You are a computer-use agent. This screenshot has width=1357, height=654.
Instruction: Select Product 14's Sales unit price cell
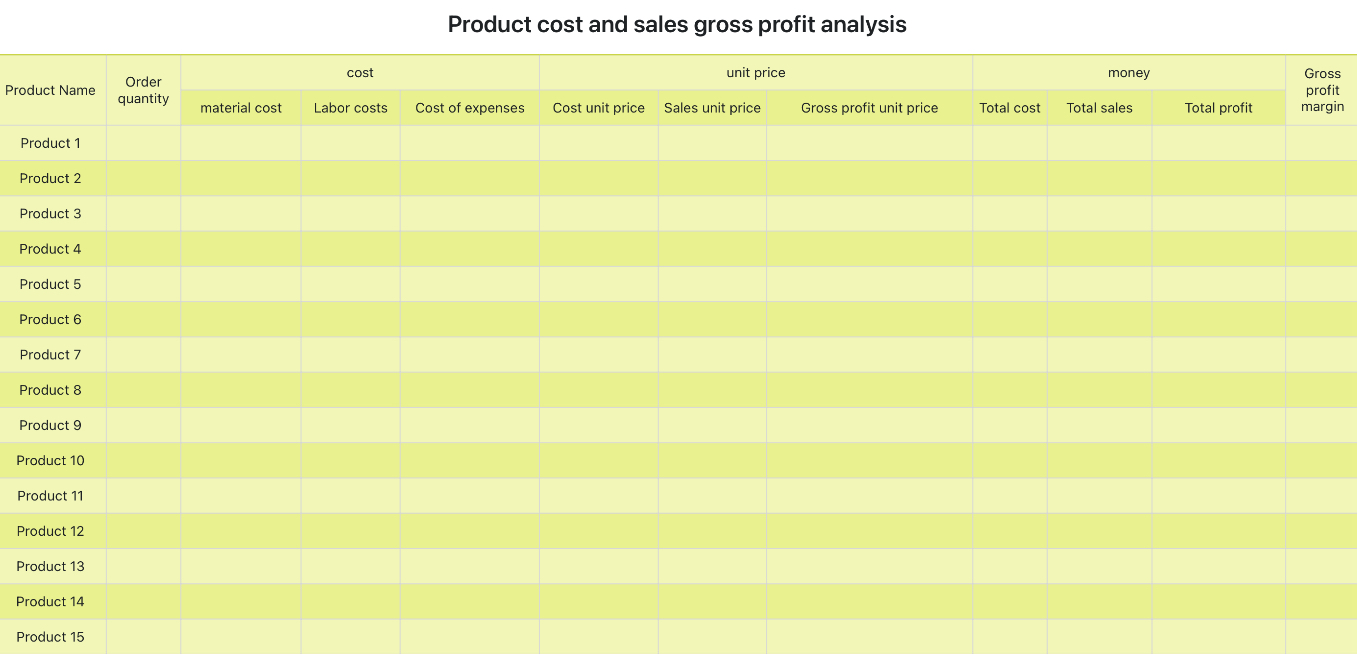pos(712,601)
